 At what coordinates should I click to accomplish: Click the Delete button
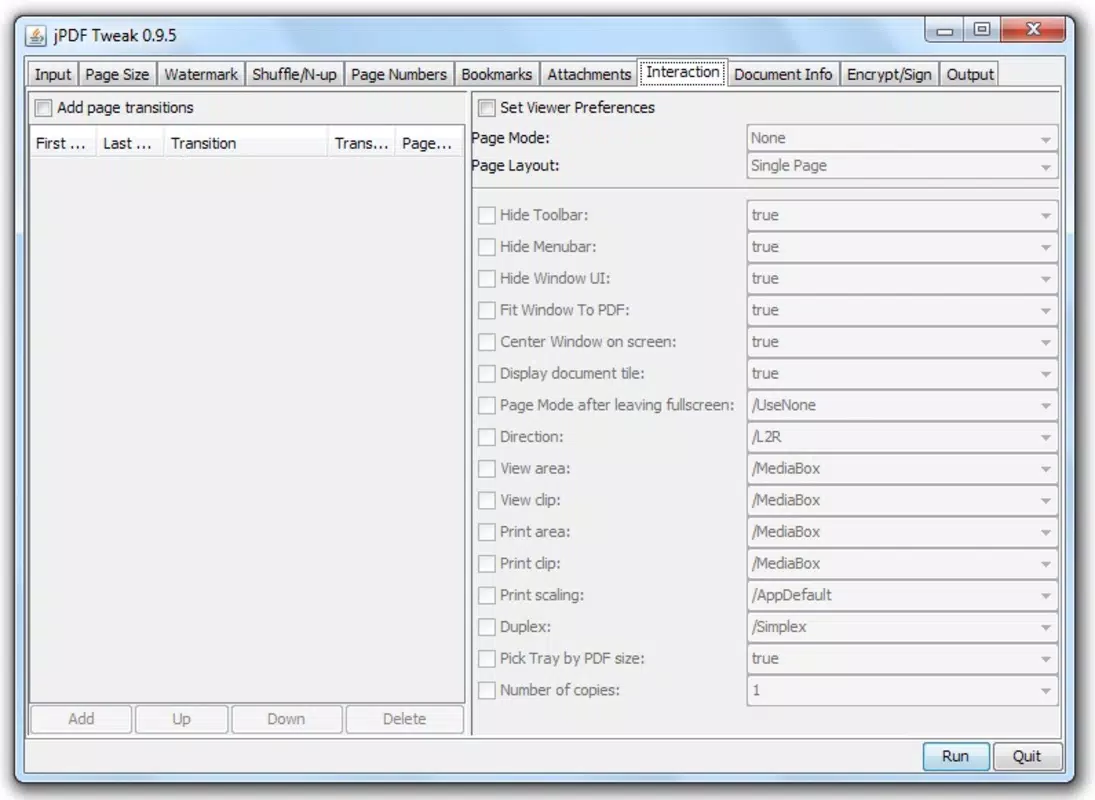click(x=404, y=719)
